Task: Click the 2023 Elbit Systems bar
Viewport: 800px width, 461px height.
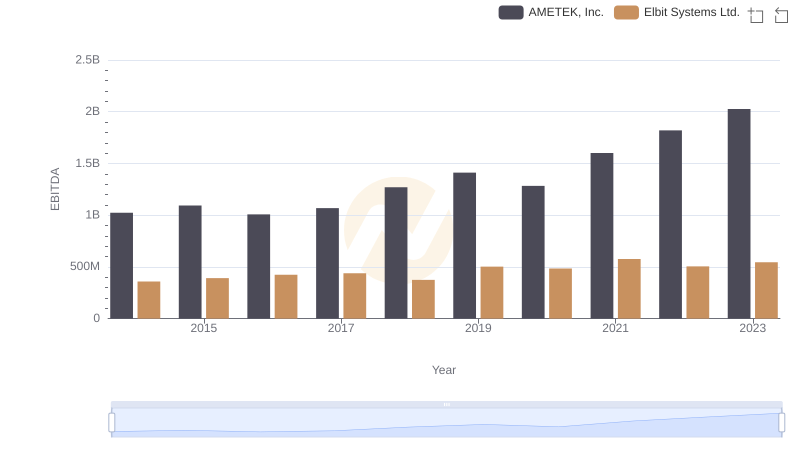Action: pyautogui.click(x=766, y=290)
